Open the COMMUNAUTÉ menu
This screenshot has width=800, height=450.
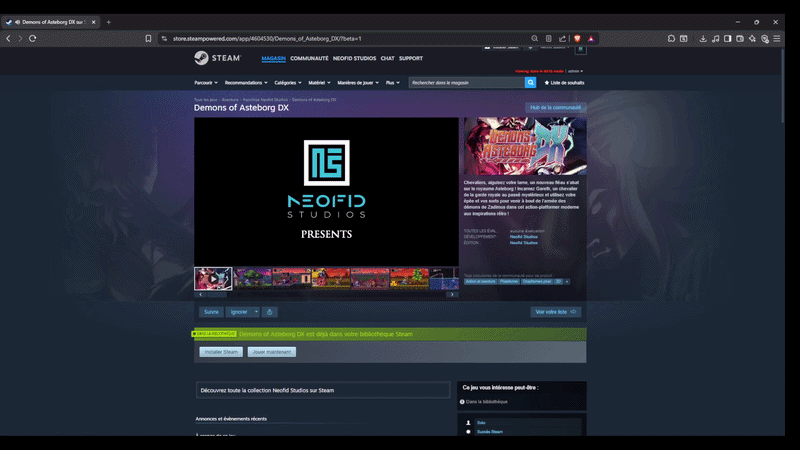(x=309, y=59)
